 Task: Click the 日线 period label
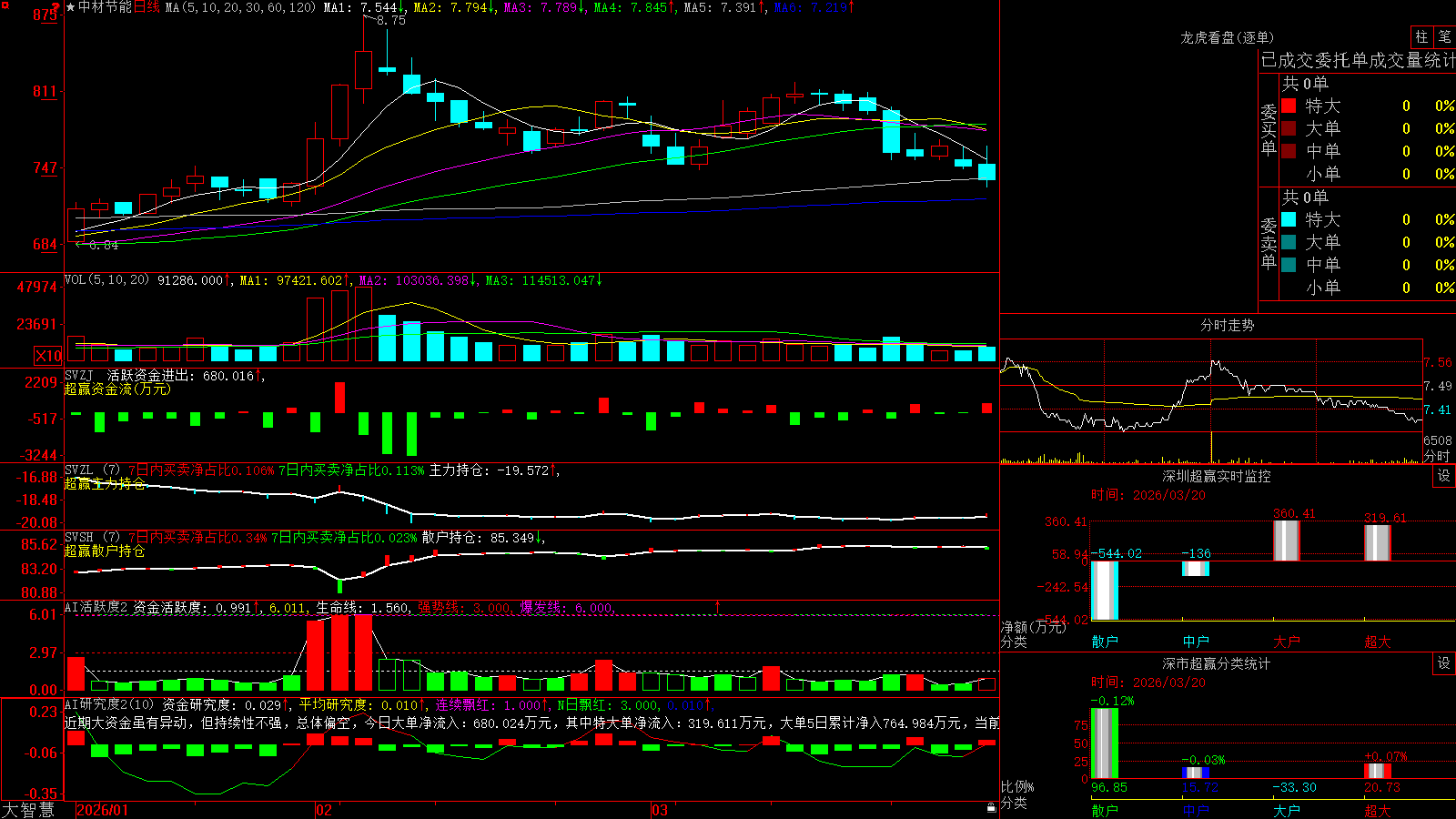[147, 7]
